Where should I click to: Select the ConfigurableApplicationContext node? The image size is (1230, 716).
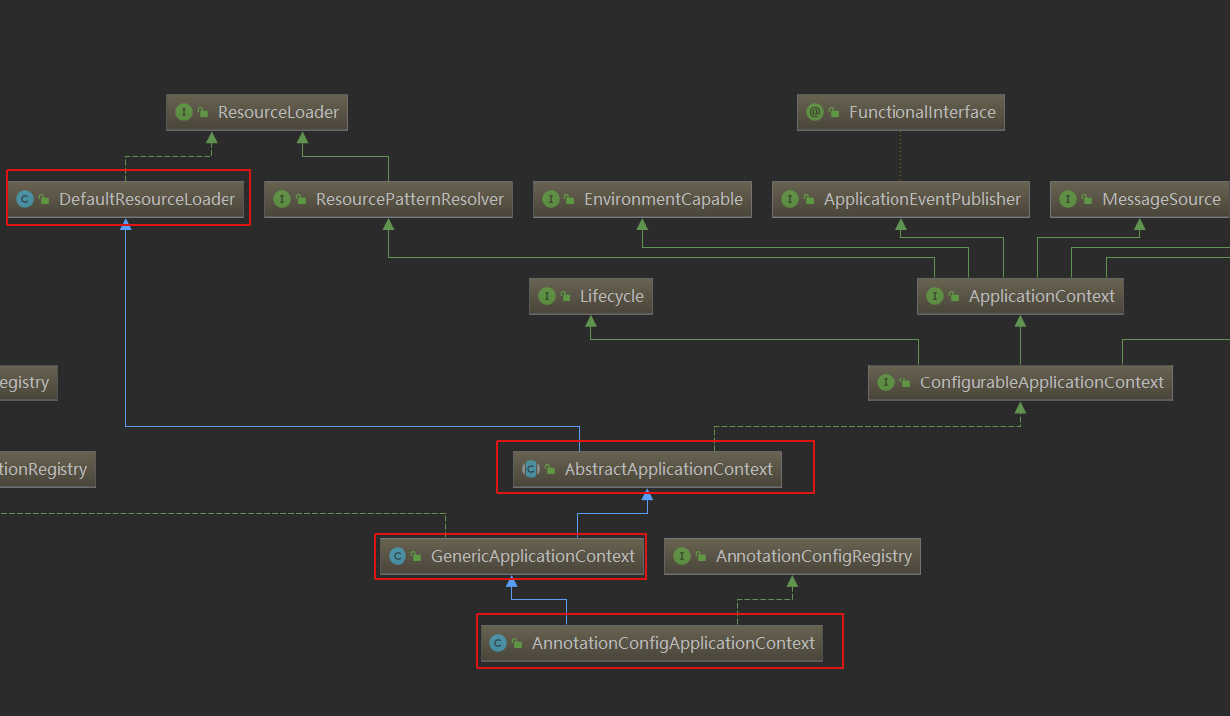pos(1020,382)
